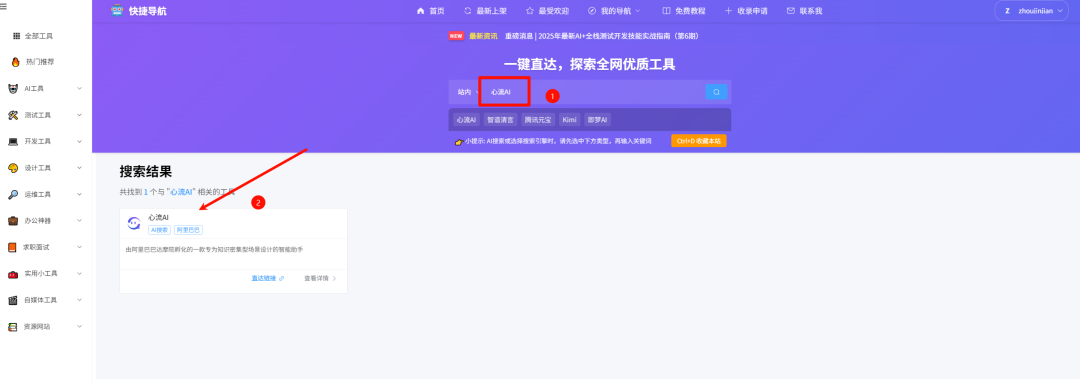
Task: Select the 即梦AI suggestion tag
Action: pos(597,120)
